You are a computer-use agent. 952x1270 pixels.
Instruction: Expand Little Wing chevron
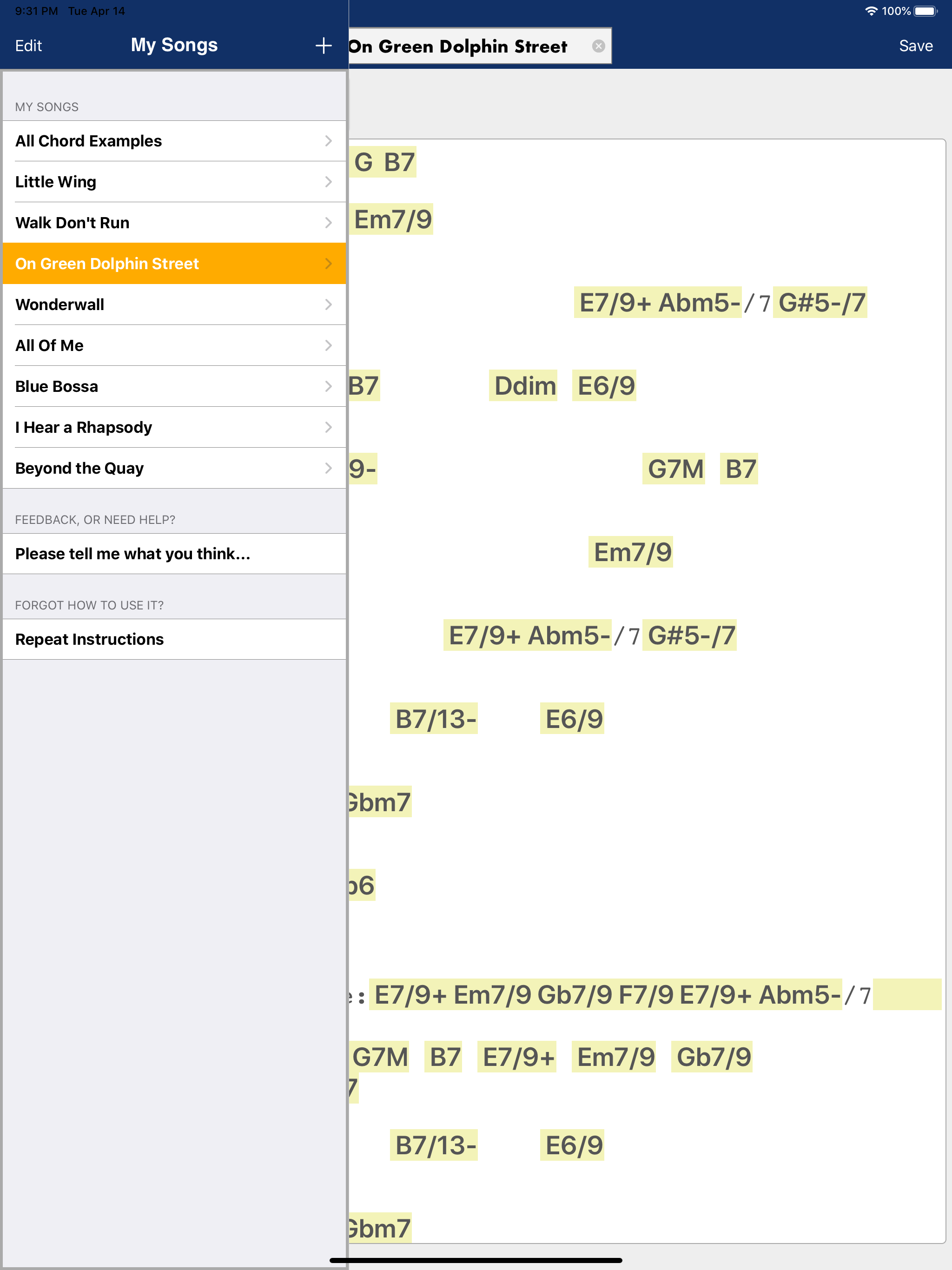coord(329,181)
